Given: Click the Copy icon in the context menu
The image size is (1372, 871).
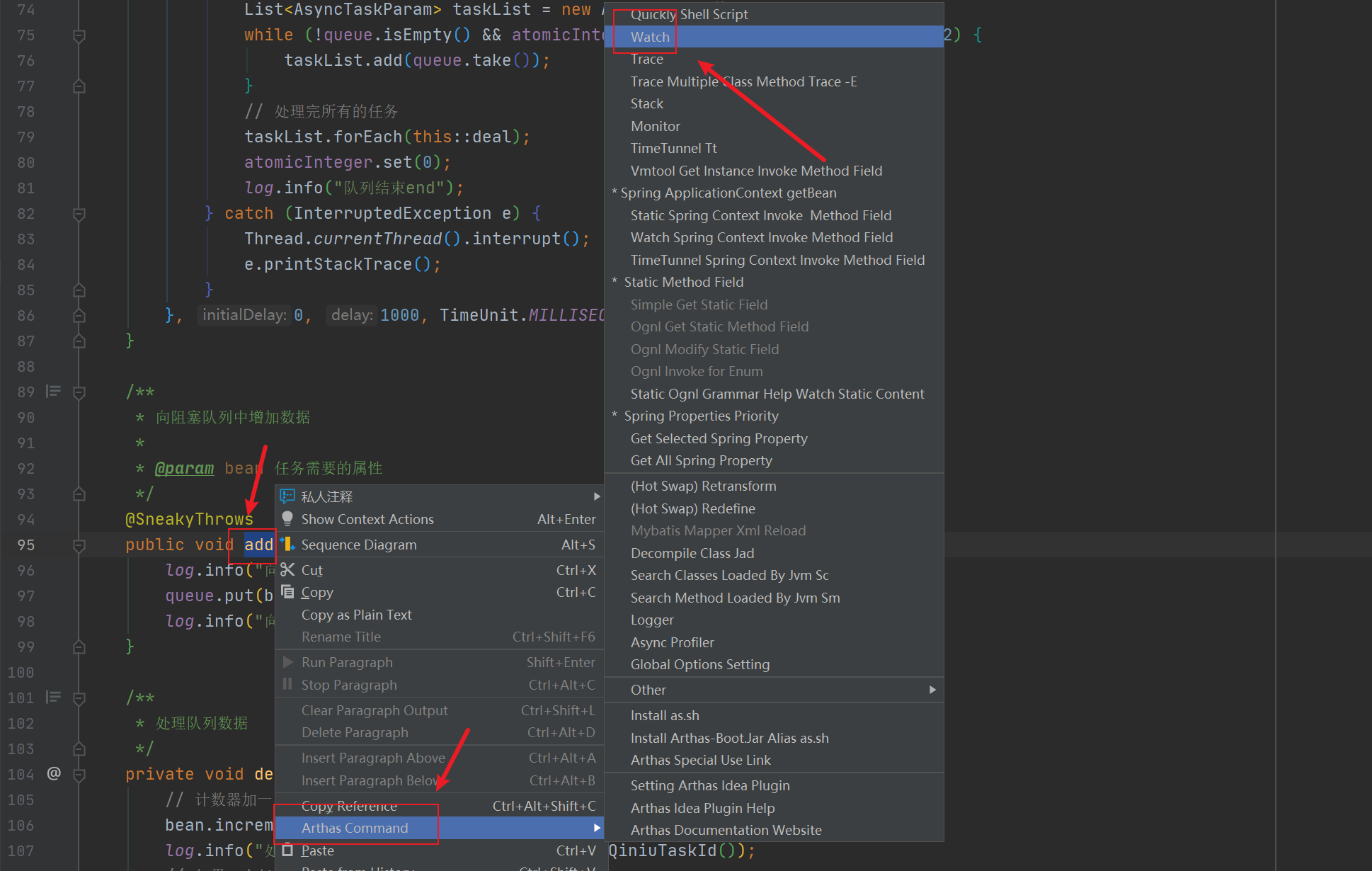Looking at the screenshot, I should (287, 592).
